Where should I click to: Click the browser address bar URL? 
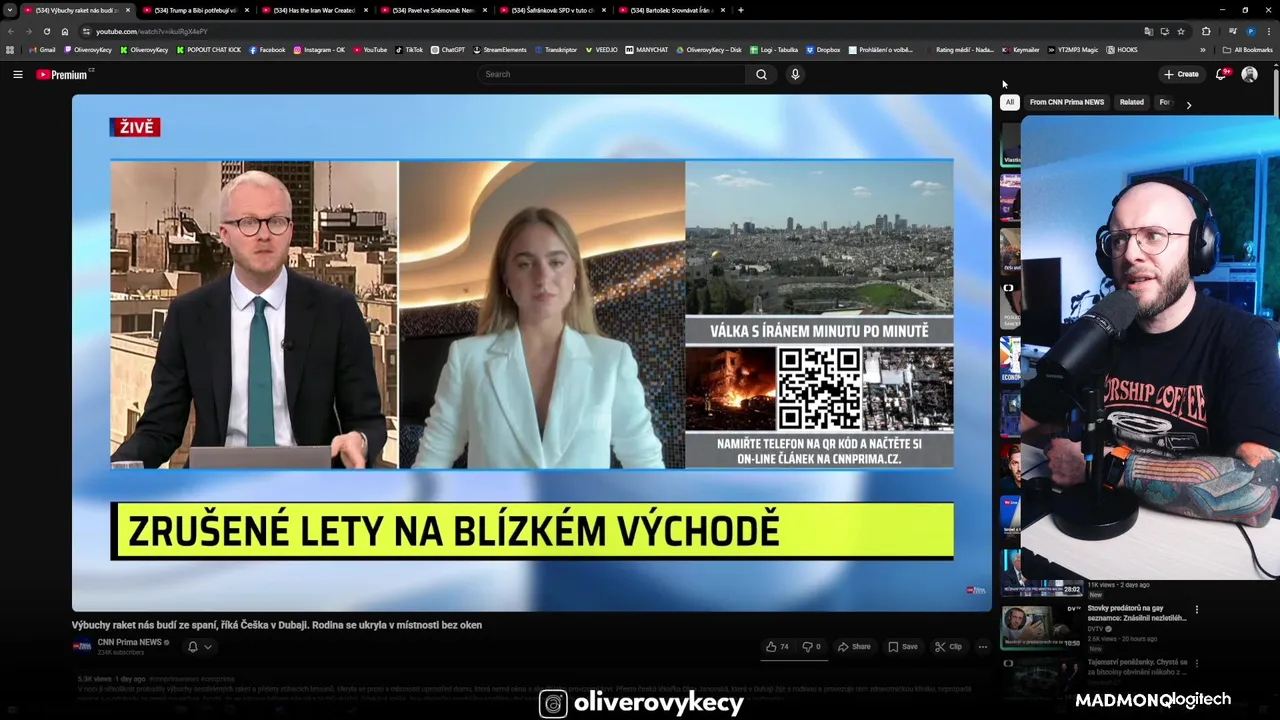click(152, 31)
